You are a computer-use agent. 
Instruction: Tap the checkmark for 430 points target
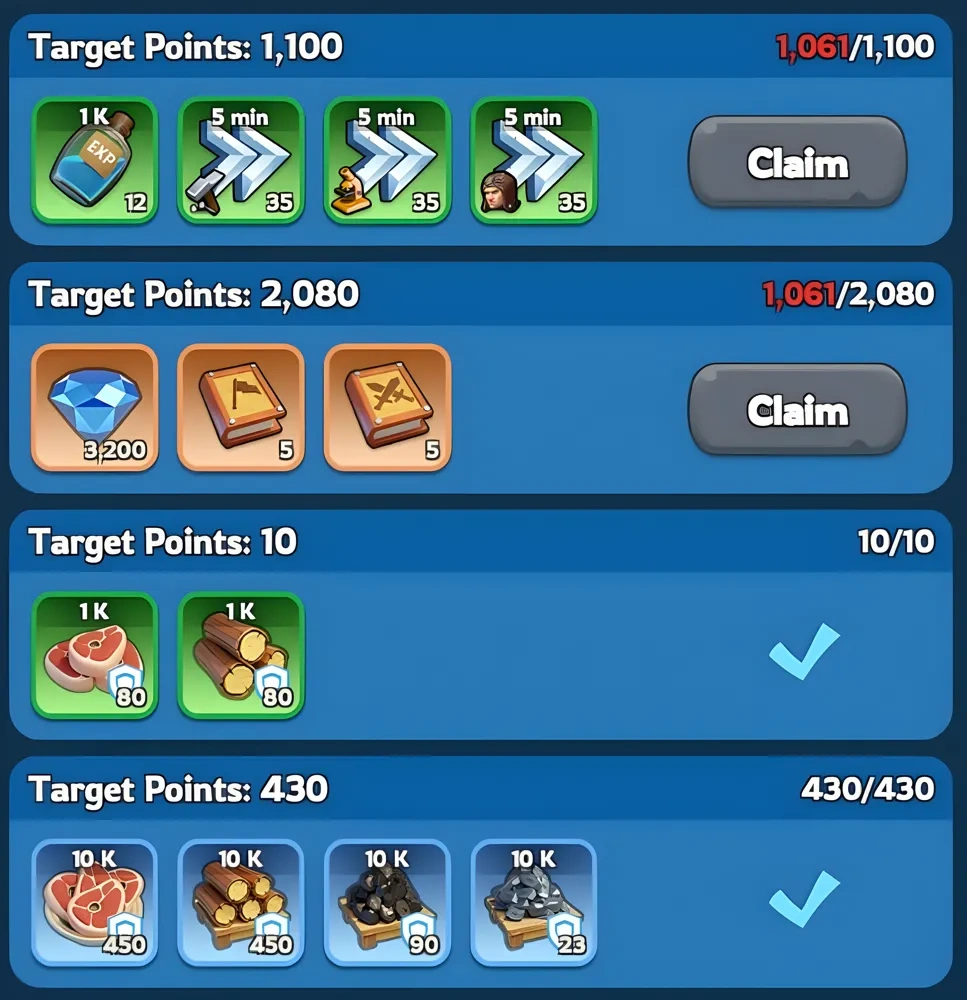tap(804, 899)
